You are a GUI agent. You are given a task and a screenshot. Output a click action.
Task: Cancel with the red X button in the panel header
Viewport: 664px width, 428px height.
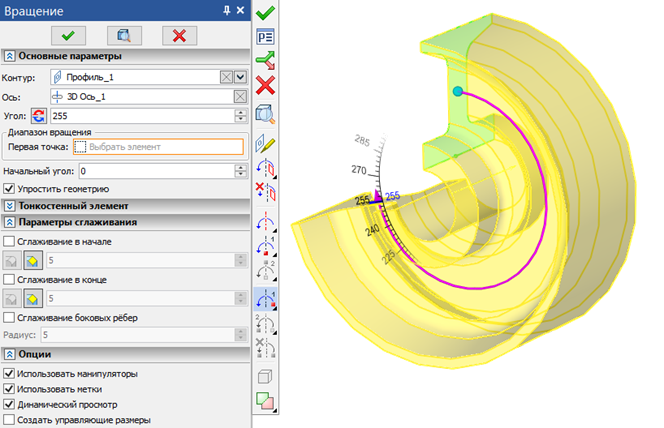coord(179,35)
